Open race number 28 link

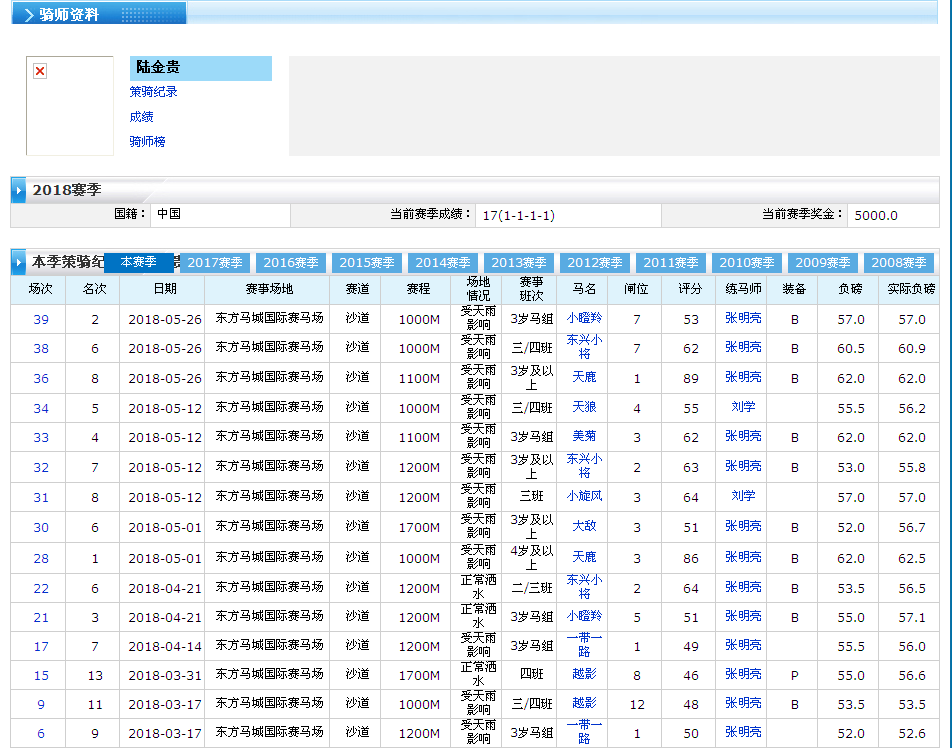pyautogui.click(x=41, y=558)
